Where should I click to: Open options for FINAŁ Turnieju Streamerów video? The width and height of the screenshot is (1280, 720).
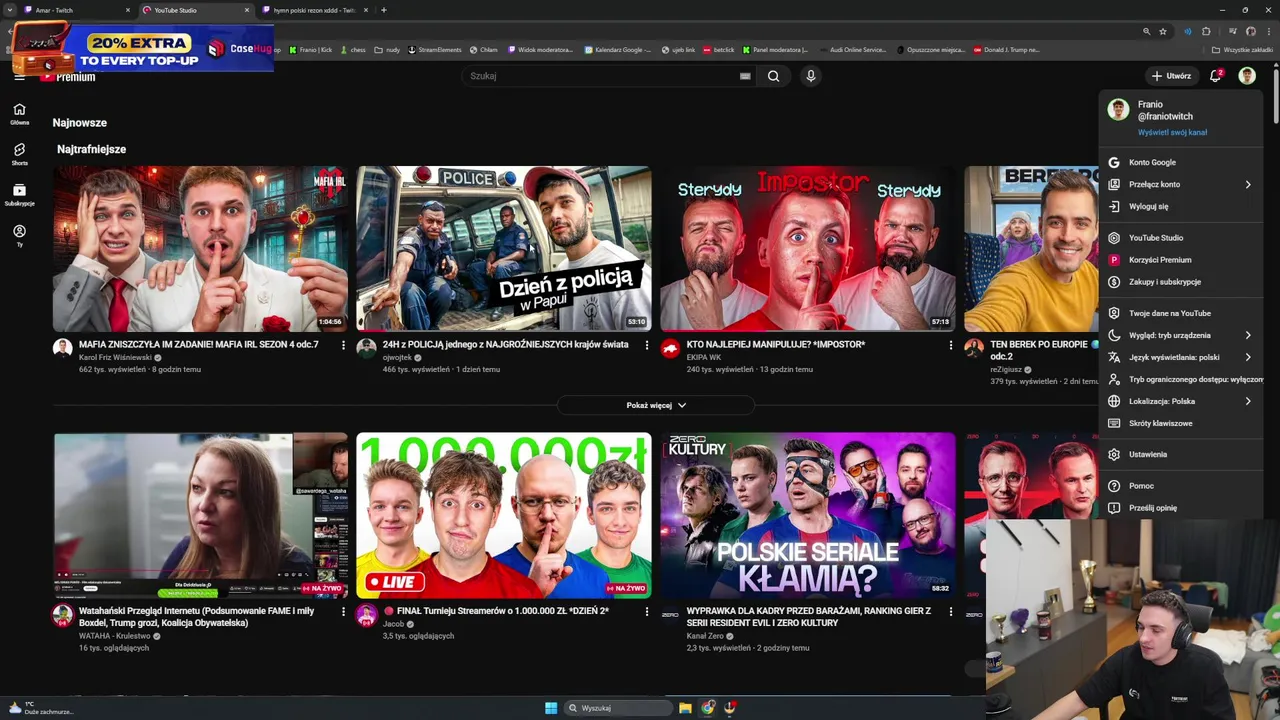coord(647,611)
